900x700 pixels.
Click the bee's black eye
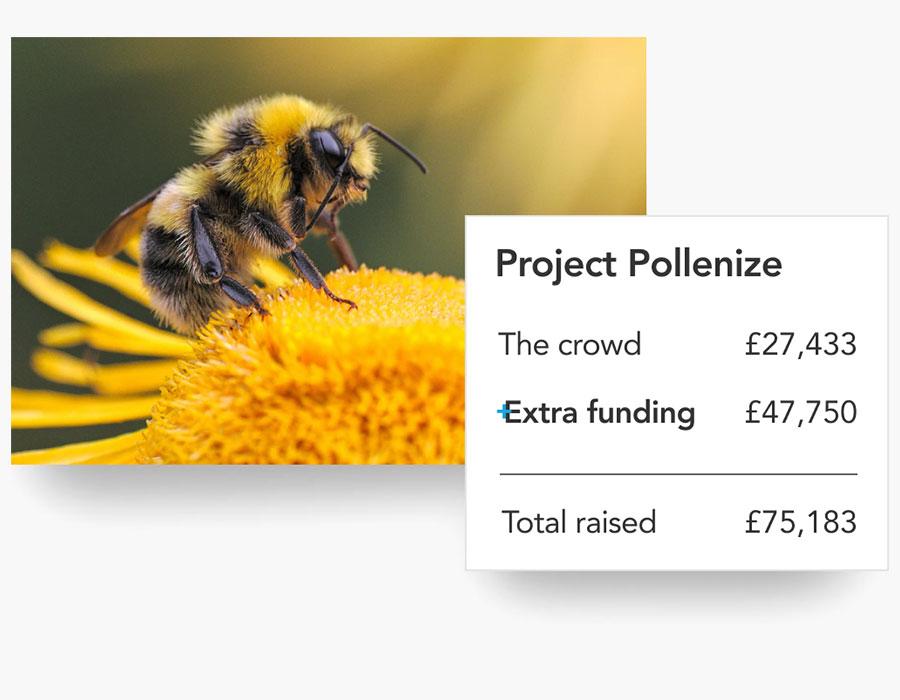[327, 147]
